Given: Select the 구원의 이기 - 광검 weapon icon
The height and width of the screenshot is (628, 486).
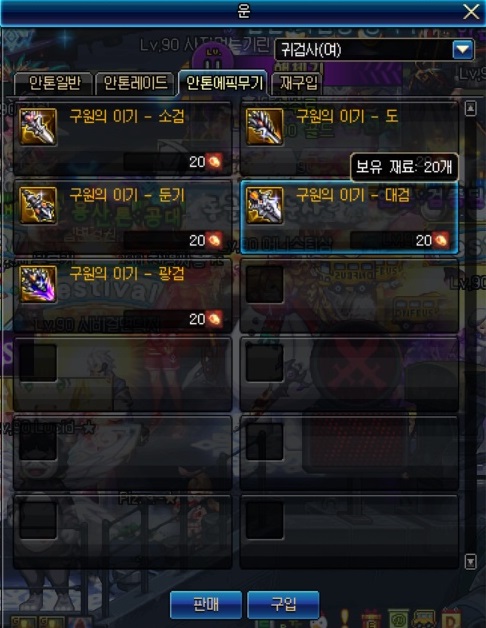Looking at the screenshot, I should click(x=38, y=284).
